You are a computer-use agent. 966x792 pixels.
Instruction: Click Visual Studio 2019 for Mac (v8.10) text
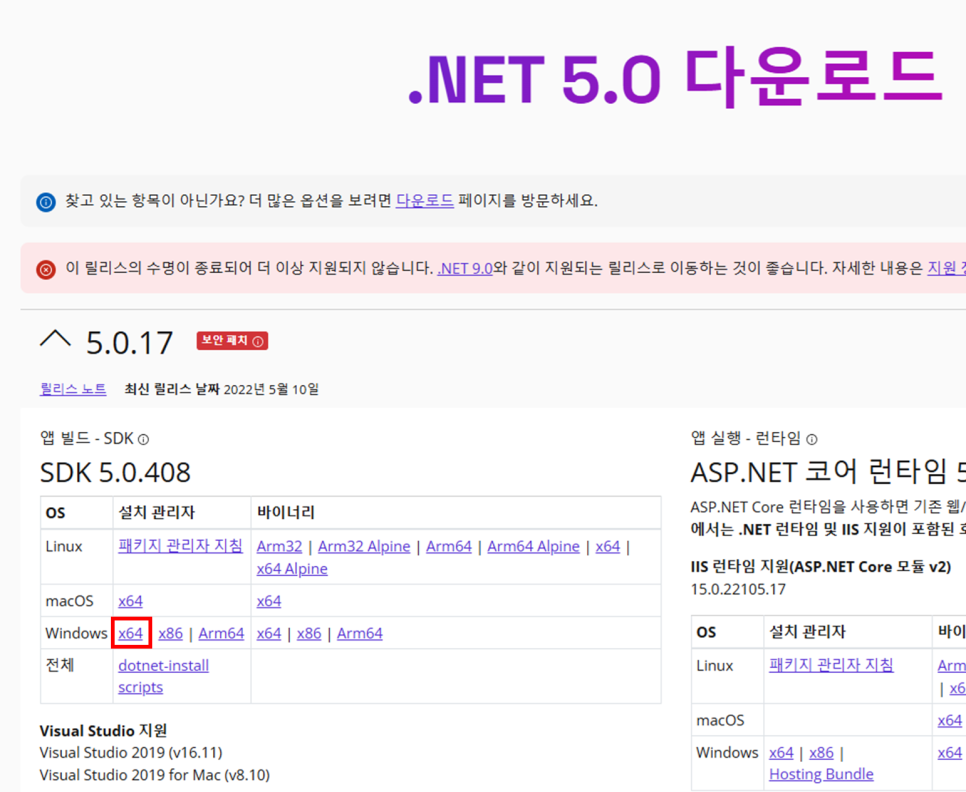tap(155, 775)
